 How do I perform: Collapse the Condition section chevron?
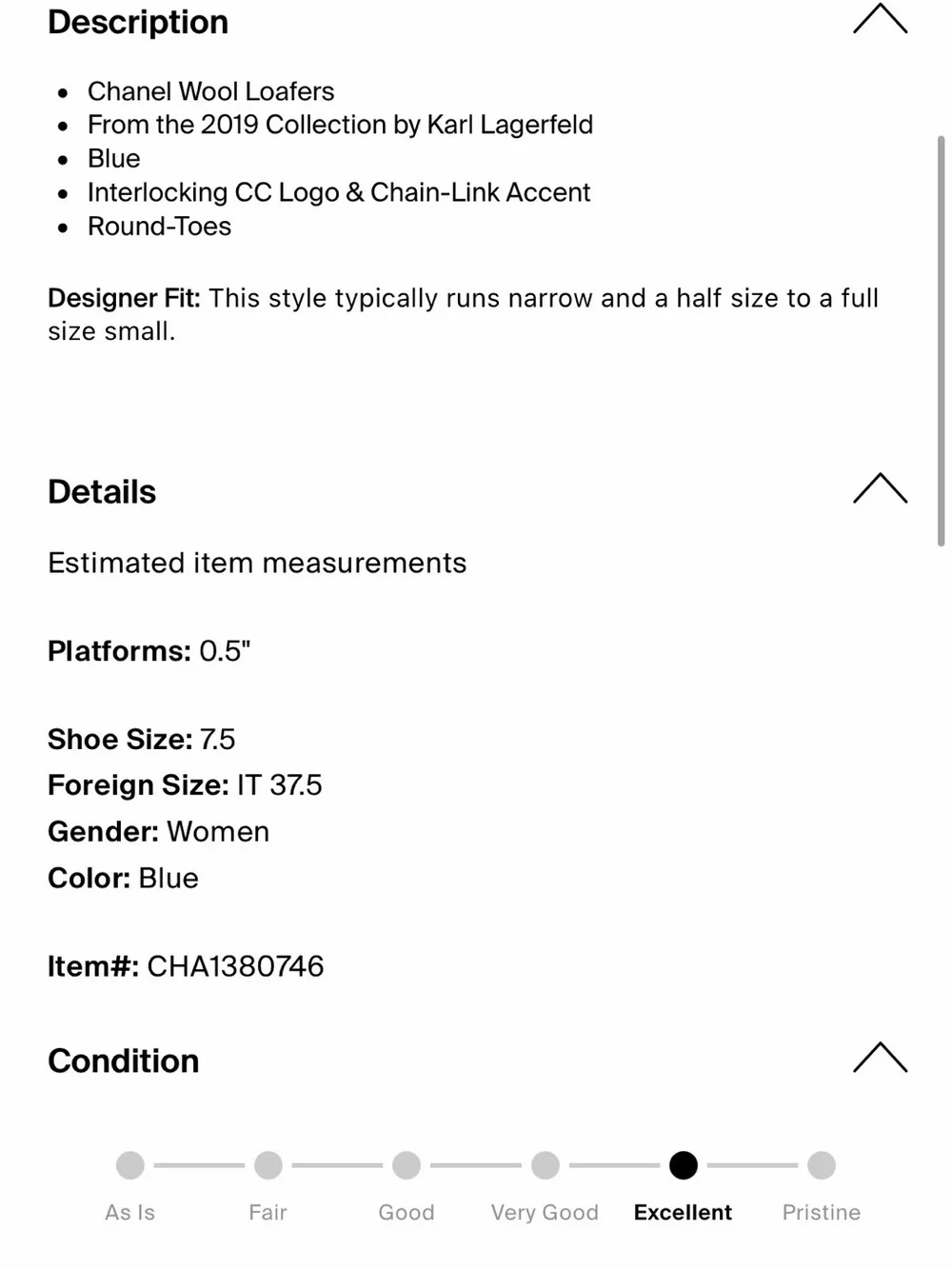click(880, 1058)
